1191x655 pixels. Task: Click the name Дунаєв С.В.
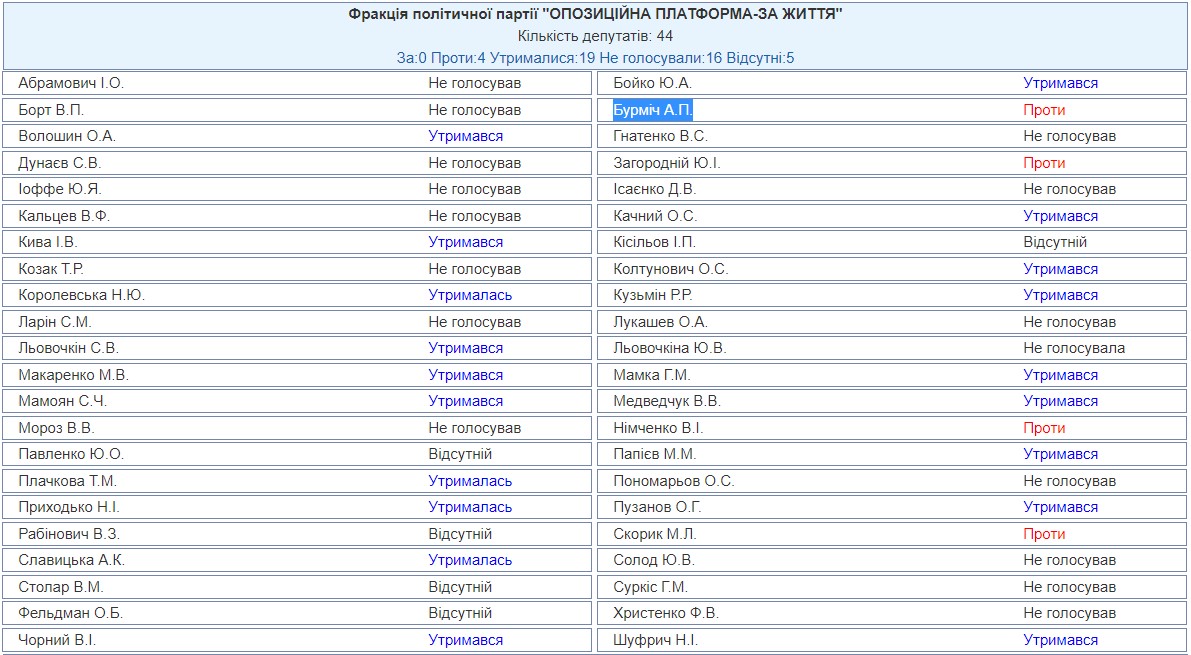(59, 163)
